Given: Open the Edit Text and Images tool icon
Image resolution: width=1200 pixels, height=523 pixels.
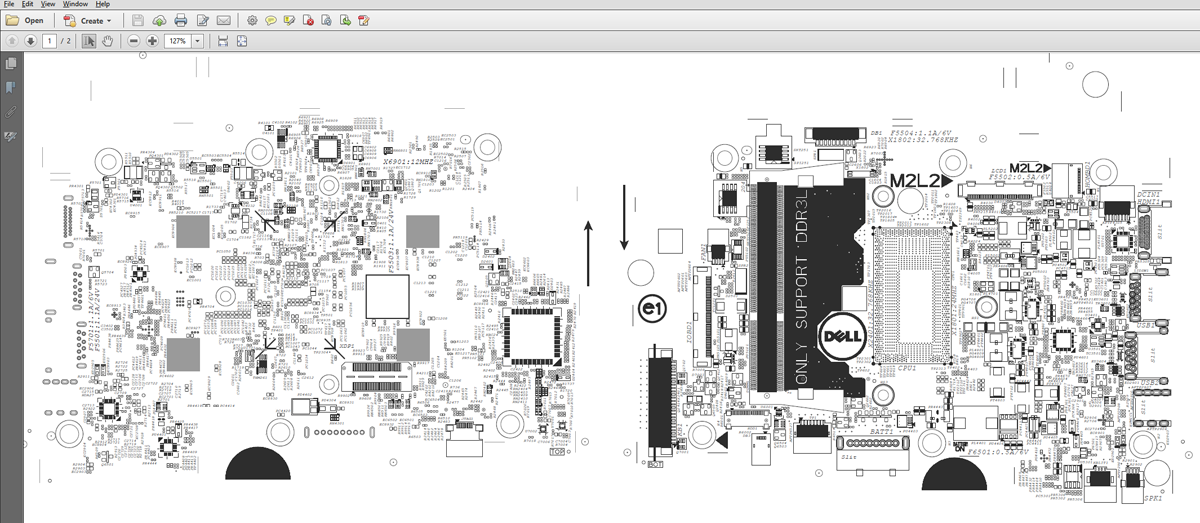Looking at the screenshot, I should [x=203, y=20].
